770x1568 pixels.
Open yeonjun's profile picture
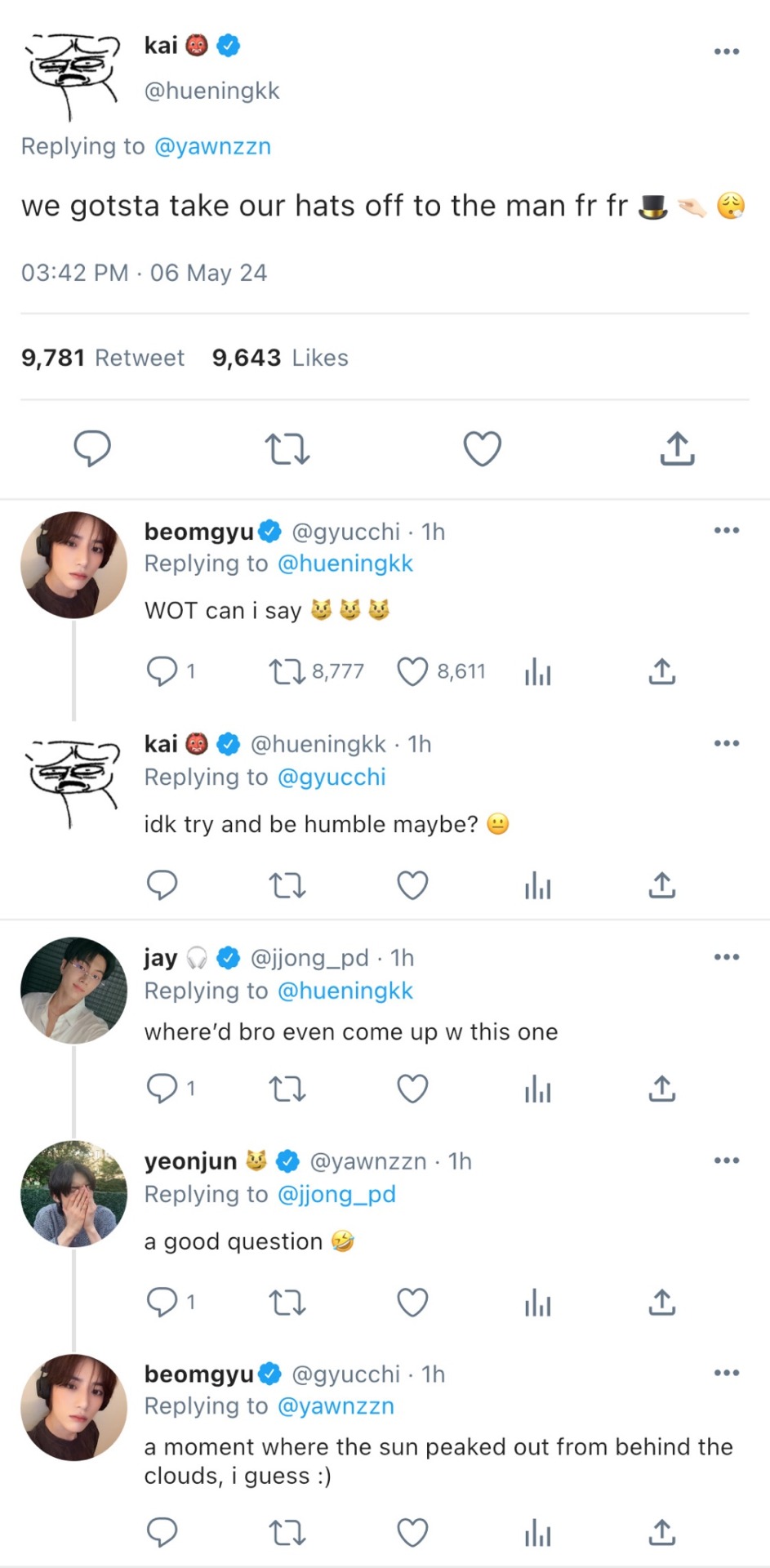(73, 1193)
